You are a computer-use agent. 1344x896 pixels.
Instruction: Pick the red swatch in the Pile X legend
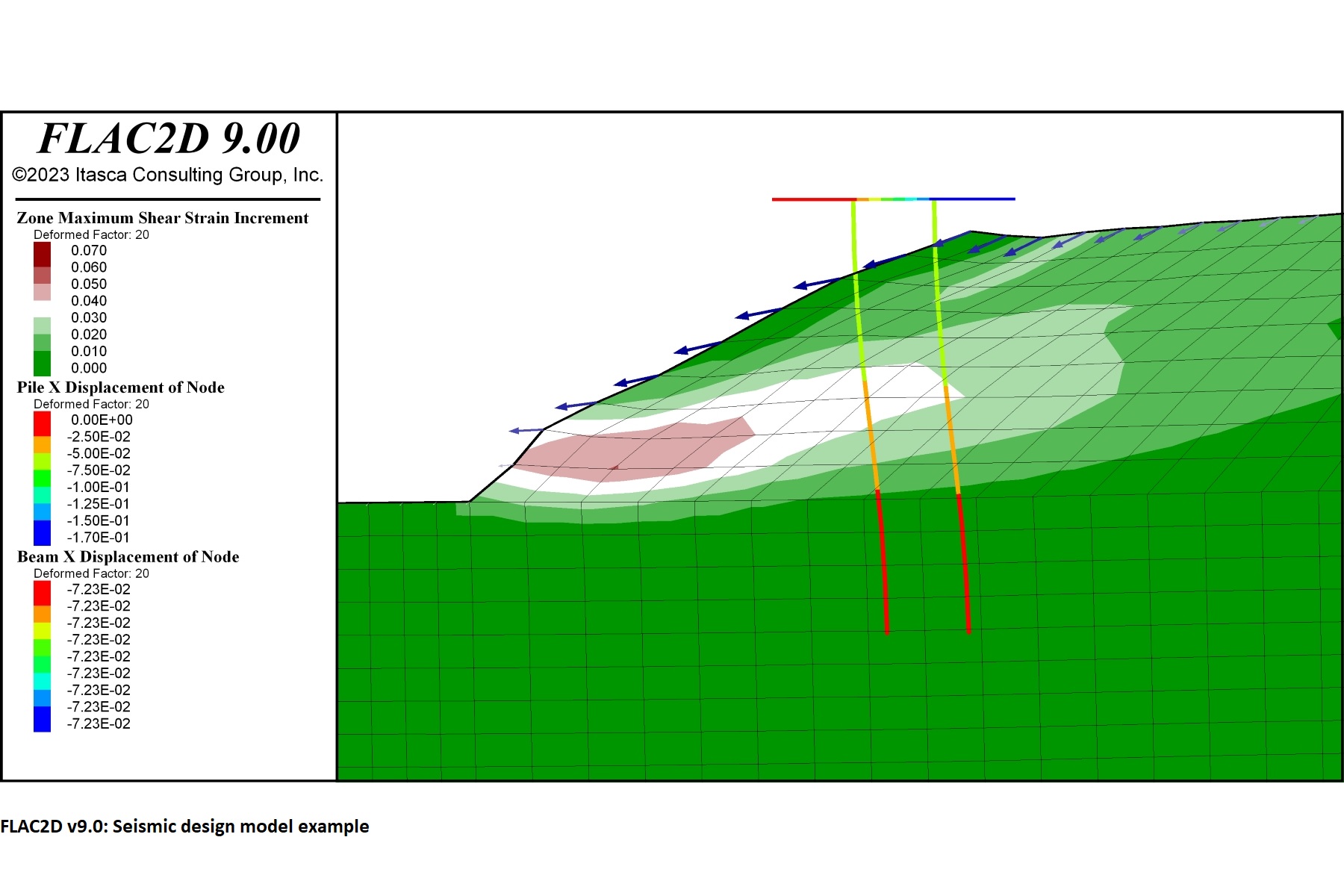[x=42, y=424]
